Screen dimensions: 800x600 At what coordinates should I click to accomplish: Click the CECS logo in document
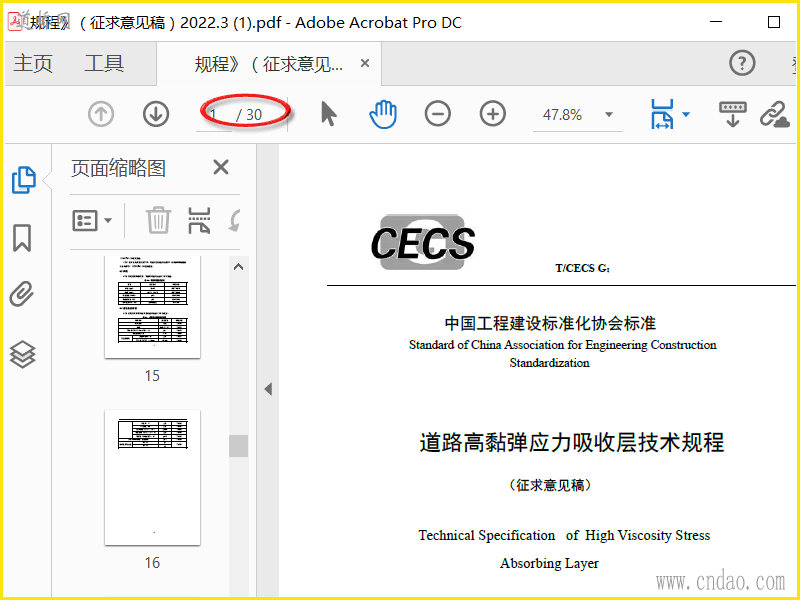point(423,242)
